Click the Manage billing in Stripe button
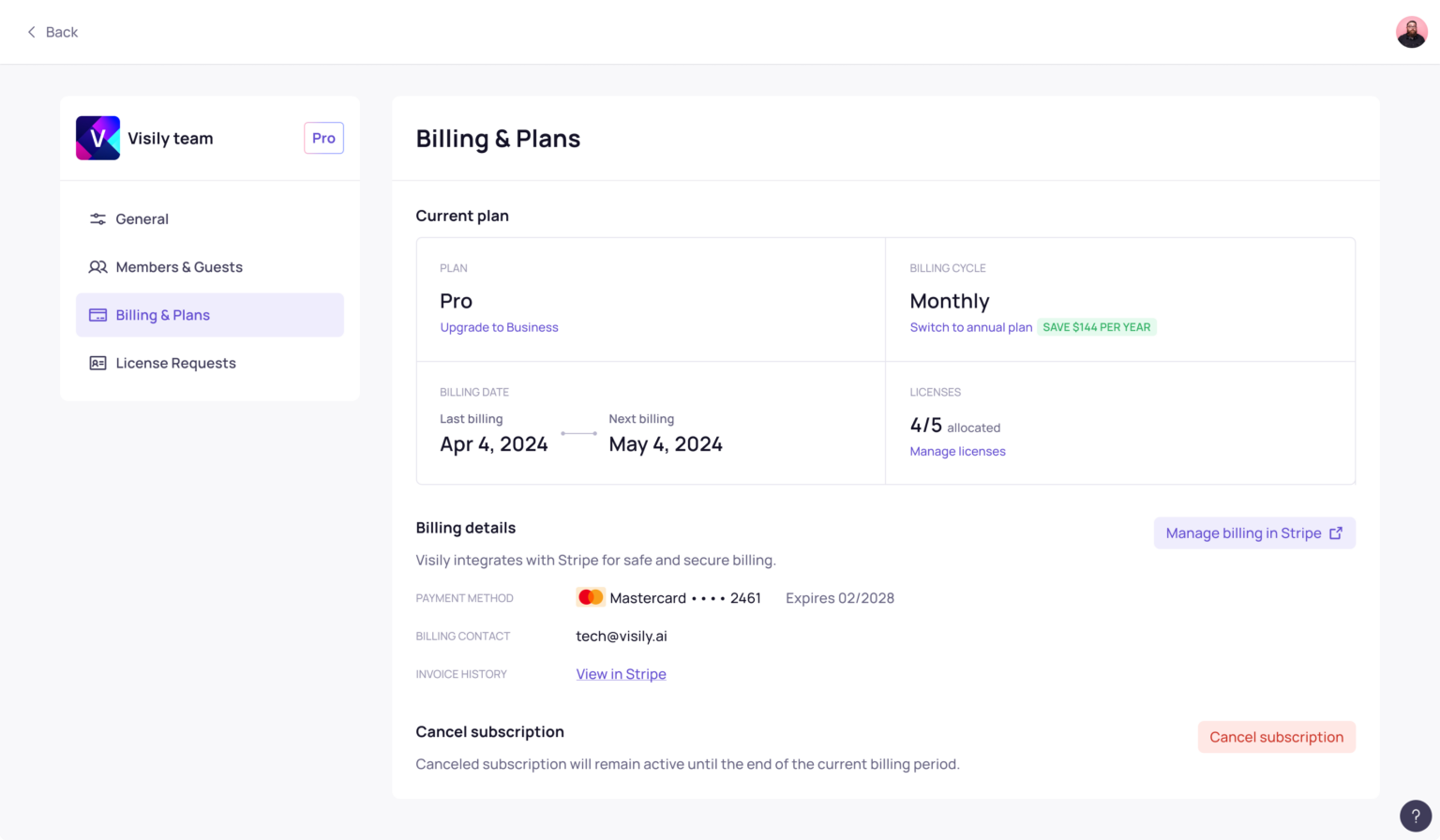Viewport: 1440px width, 840px height. pos(1254,532)
